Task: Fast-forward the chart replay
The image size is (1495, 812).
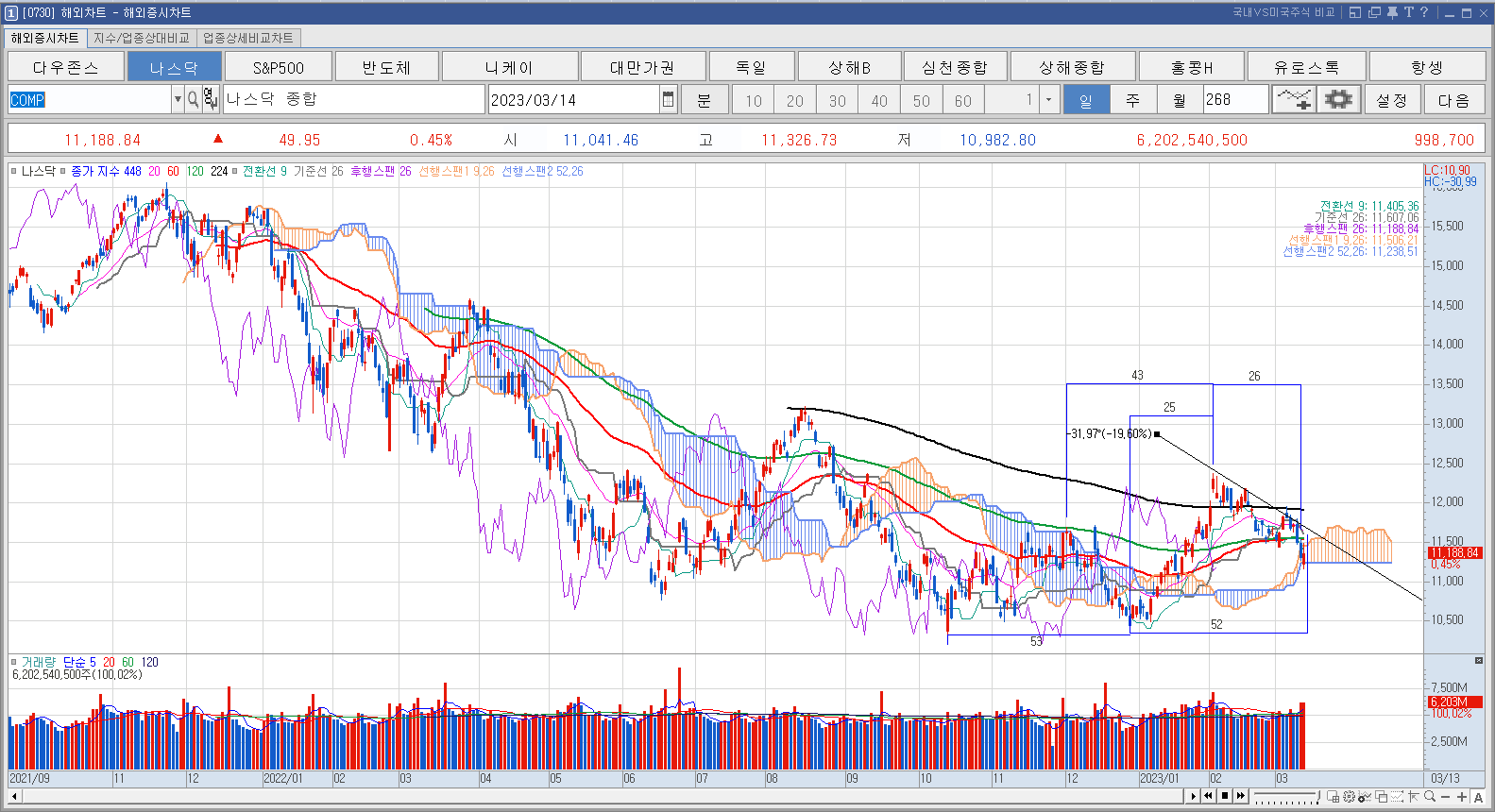Action: [x=1241, y=796]
